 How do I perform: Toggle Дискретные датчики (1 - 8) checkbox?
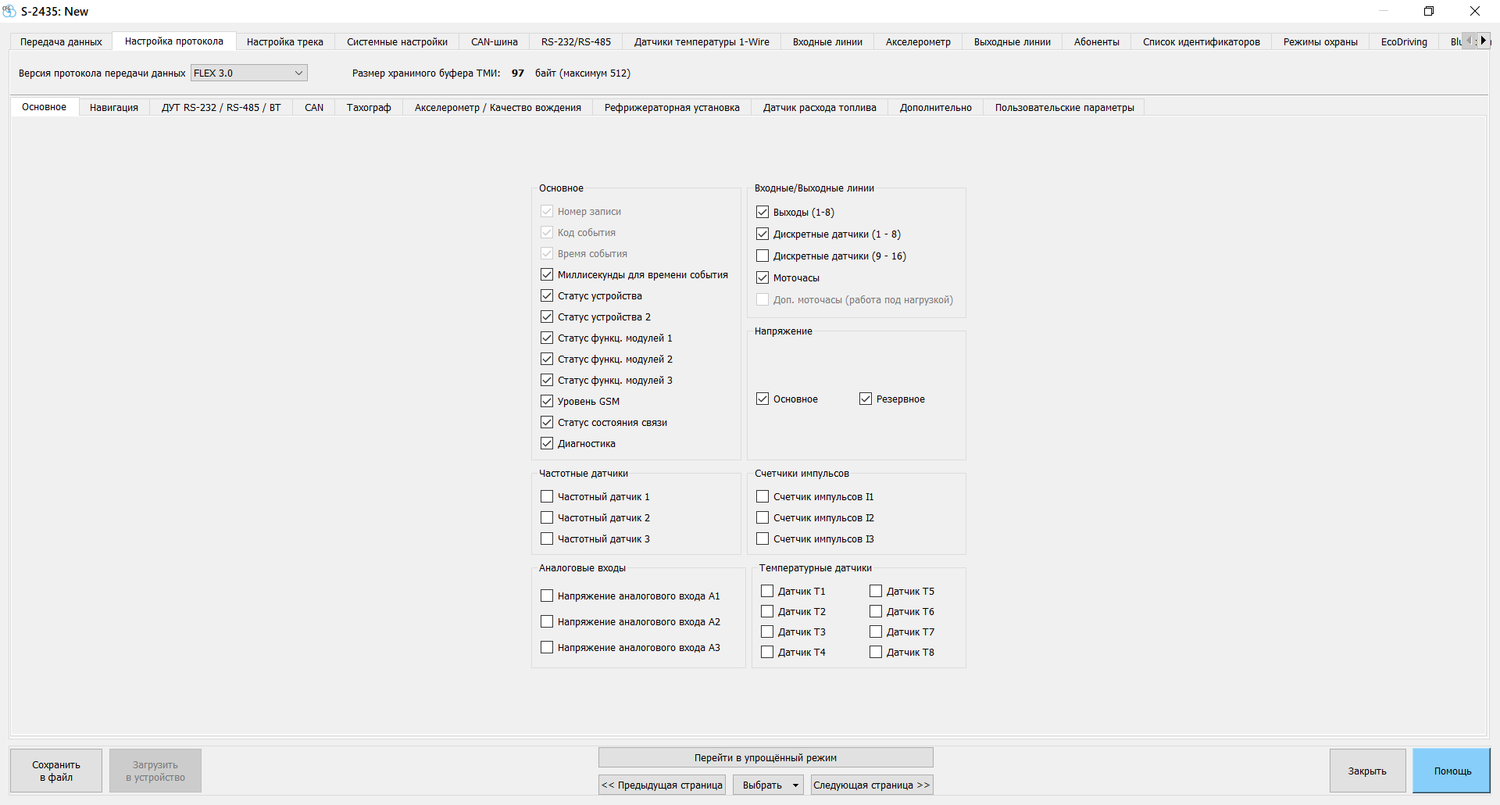click(763, 234)
